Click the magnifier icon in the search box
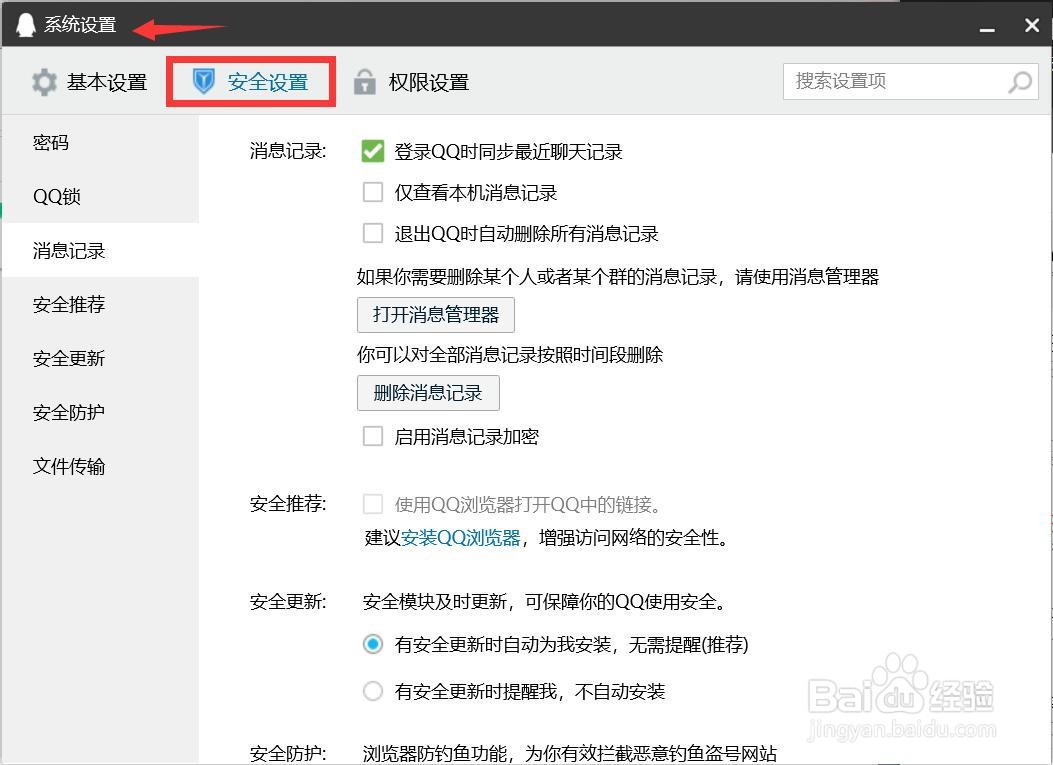 (x=1018, y=81)
